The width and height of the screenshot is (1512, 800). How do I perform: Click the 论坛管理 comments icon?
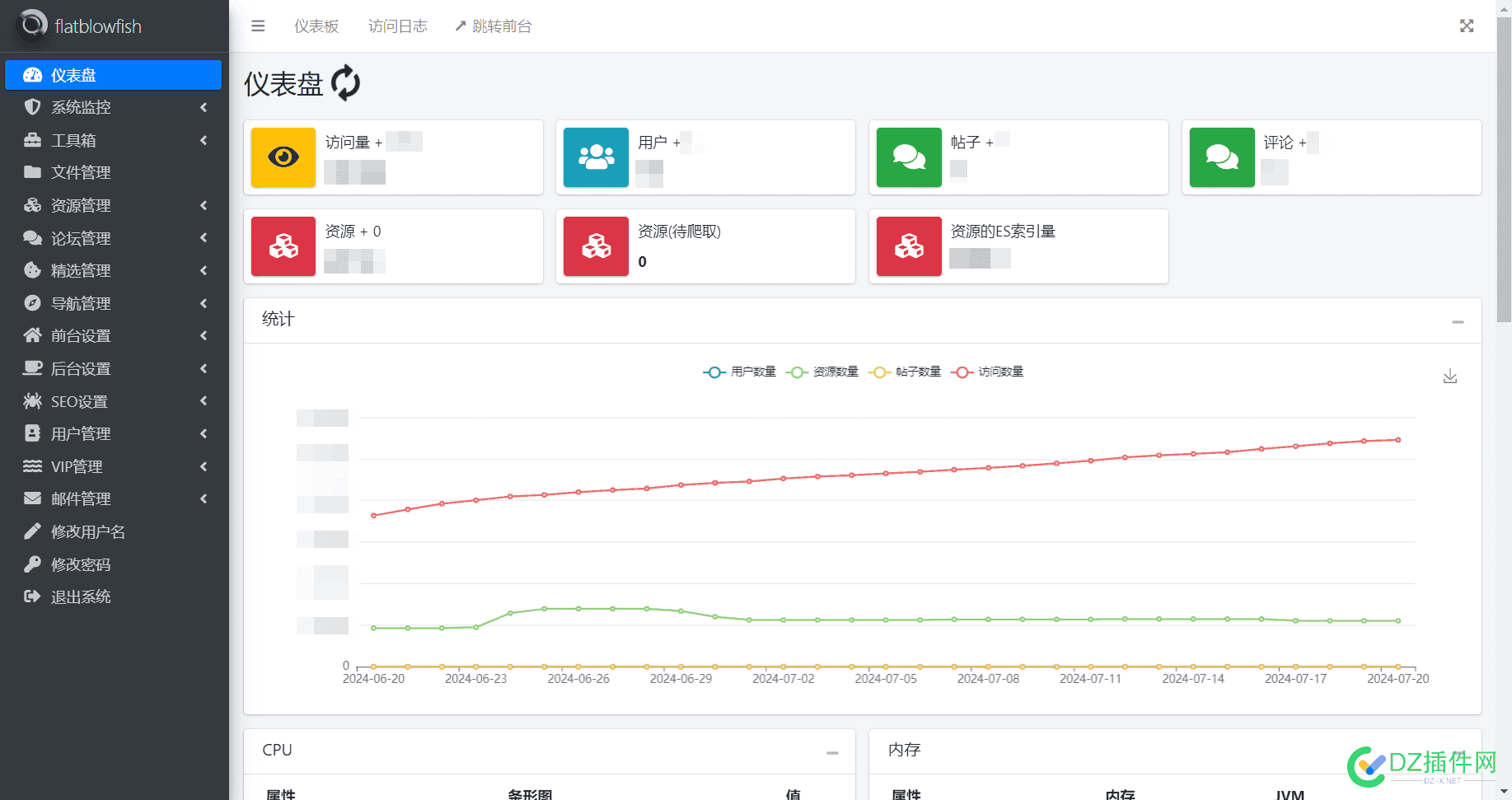(32, 238)
